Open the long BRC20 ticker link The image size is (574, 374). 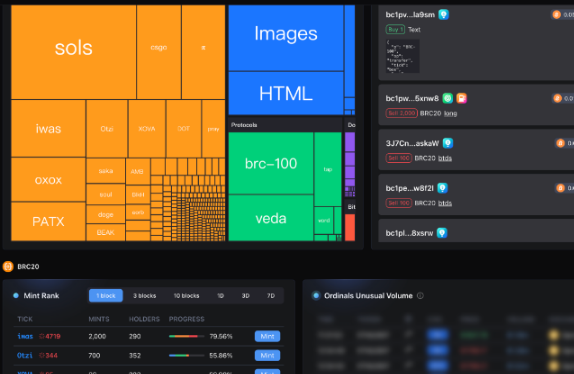pyautogui.click(x=451, y=113)
